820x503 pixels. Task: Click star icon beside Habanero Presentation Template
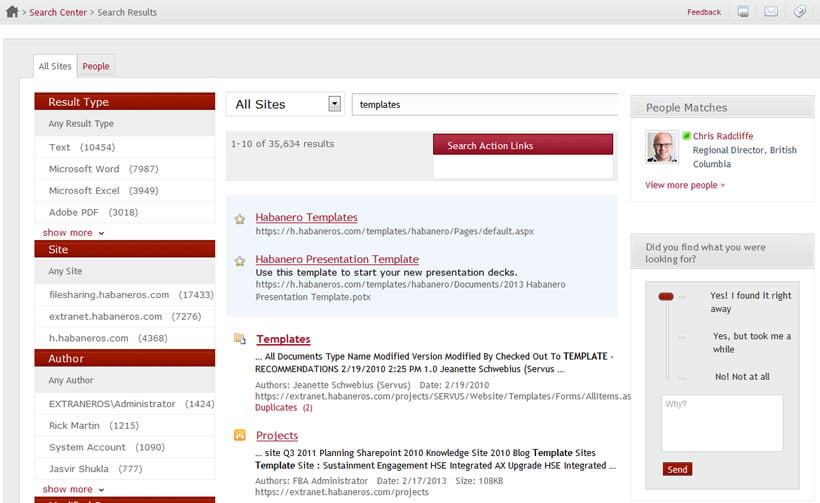pyautogui.click(x=240, y=261)
